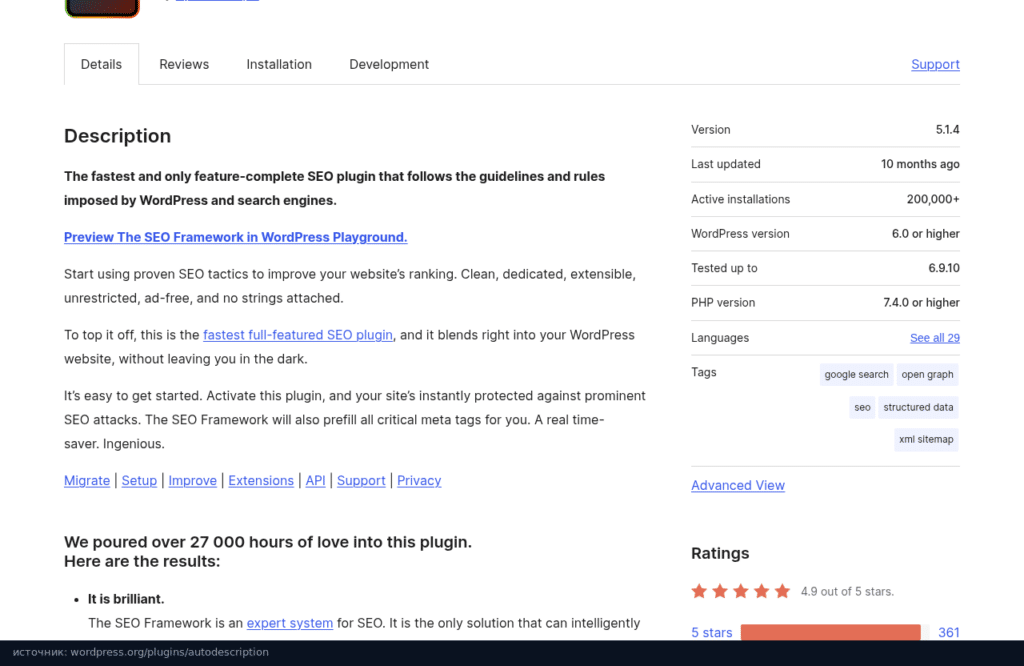The width and height of the screenshot is (1024, 666).
Task: Click the 5 stars rating bar
Action: pyautogui.click(x=835, y=632)
